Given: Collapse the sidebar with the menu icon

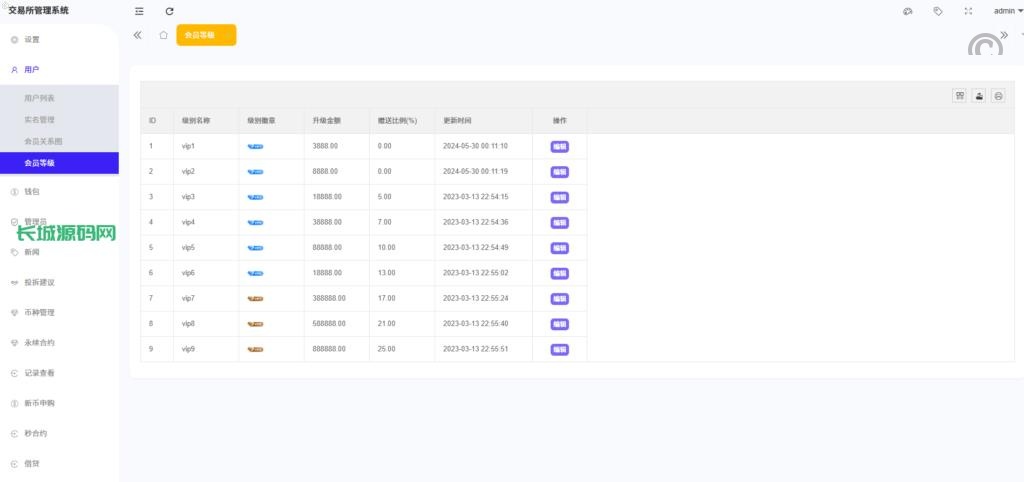Looking at the screenshot, I should point(139,11).
